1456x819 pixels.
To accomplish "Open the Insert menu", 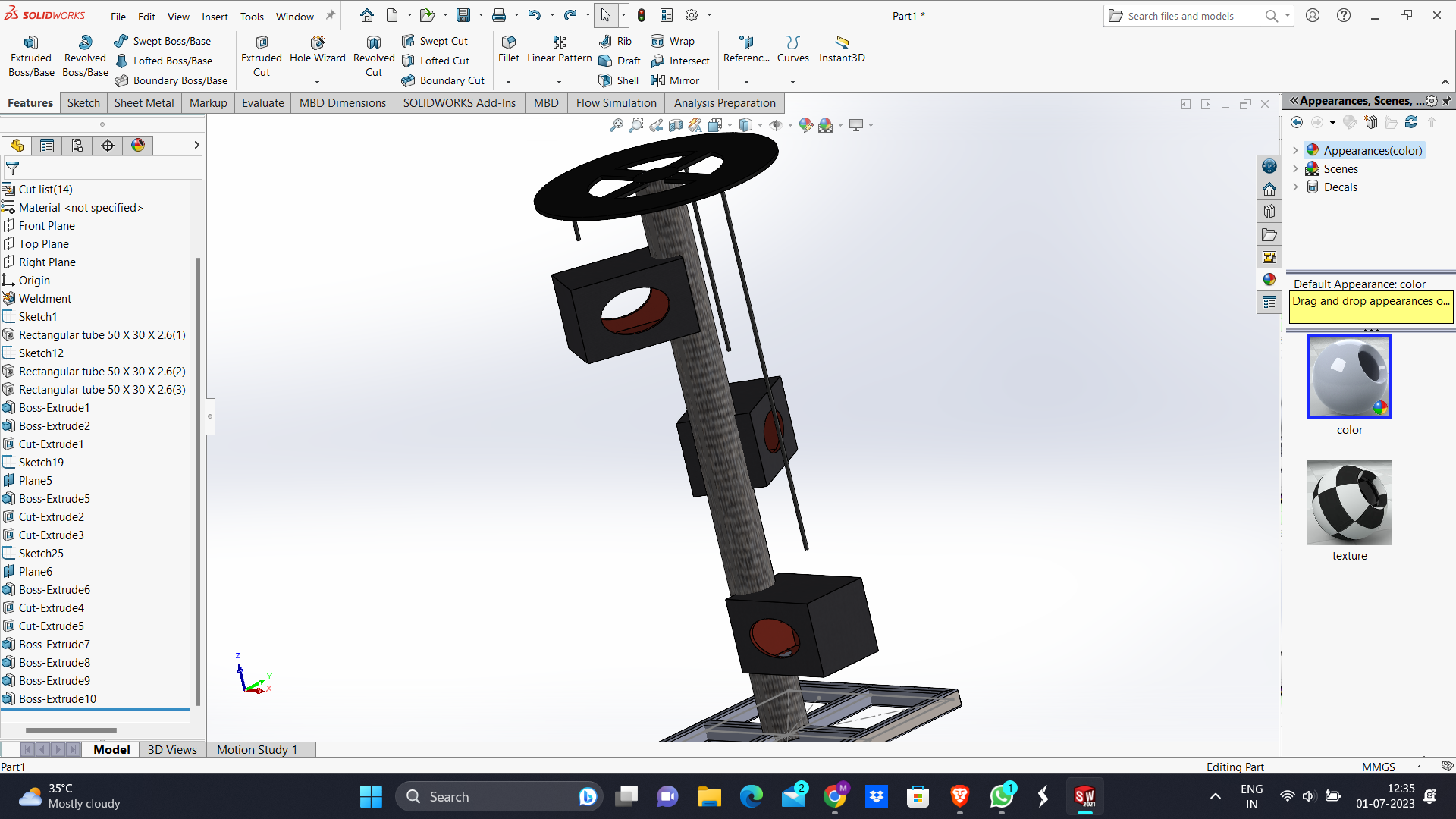I will (x=215, y=17).
